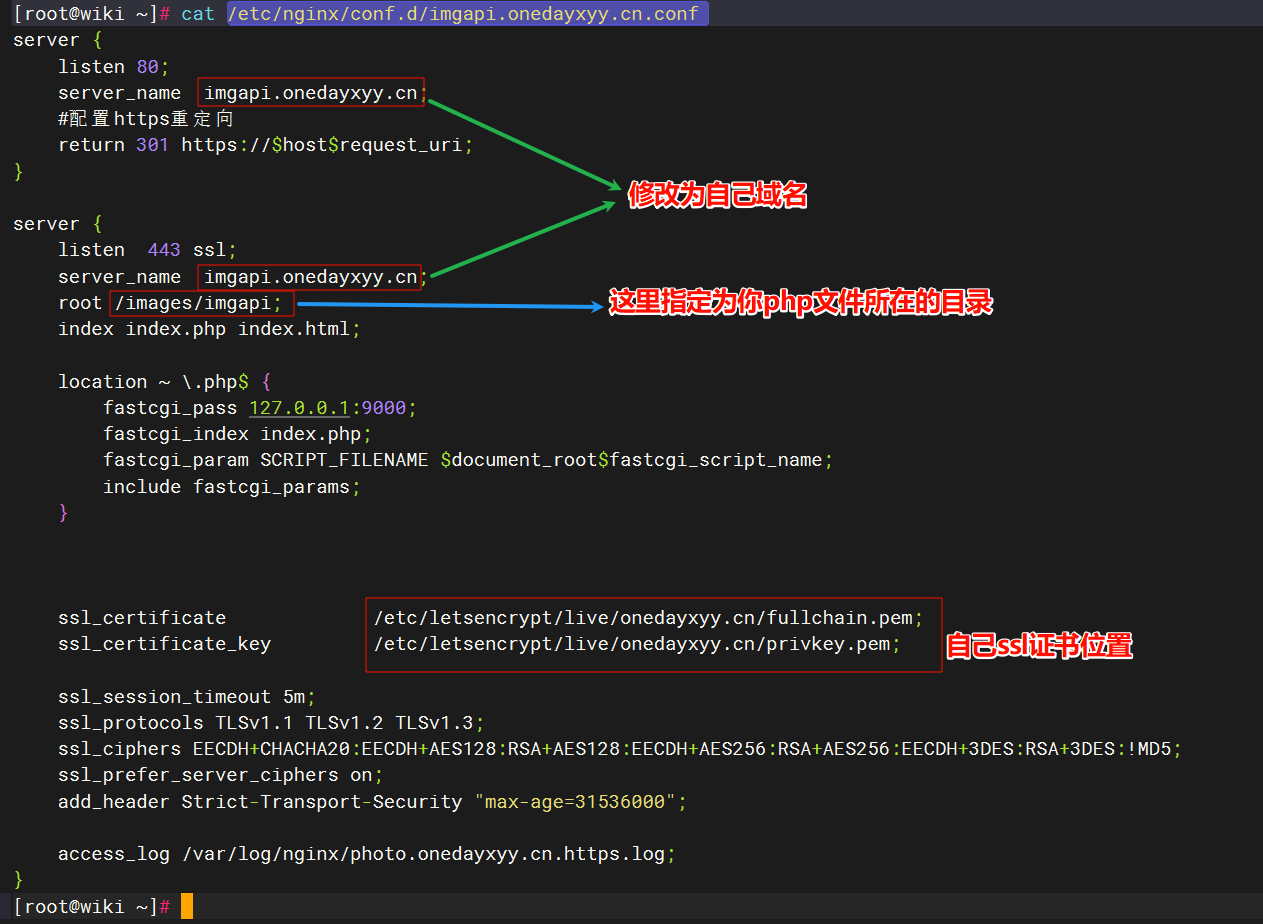Click the 'add_header' directive
The height and width of the screenshot is (924, 1263).
[x=114, y=802]
